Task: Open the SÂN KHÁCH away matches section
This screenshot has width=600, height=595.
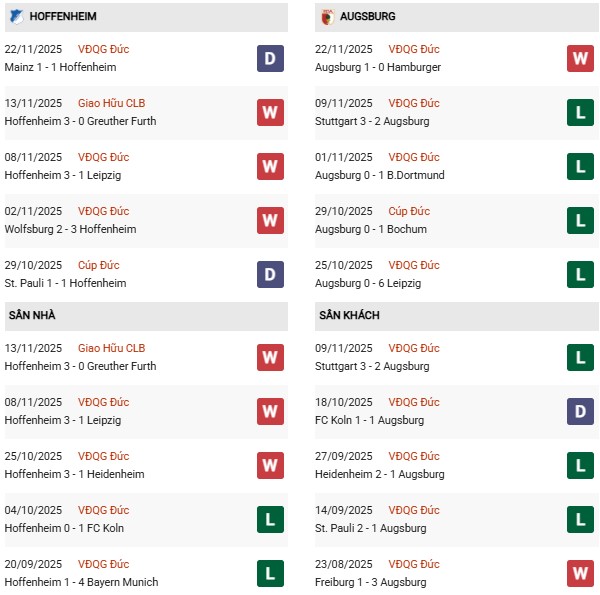Action: (350, 316)
